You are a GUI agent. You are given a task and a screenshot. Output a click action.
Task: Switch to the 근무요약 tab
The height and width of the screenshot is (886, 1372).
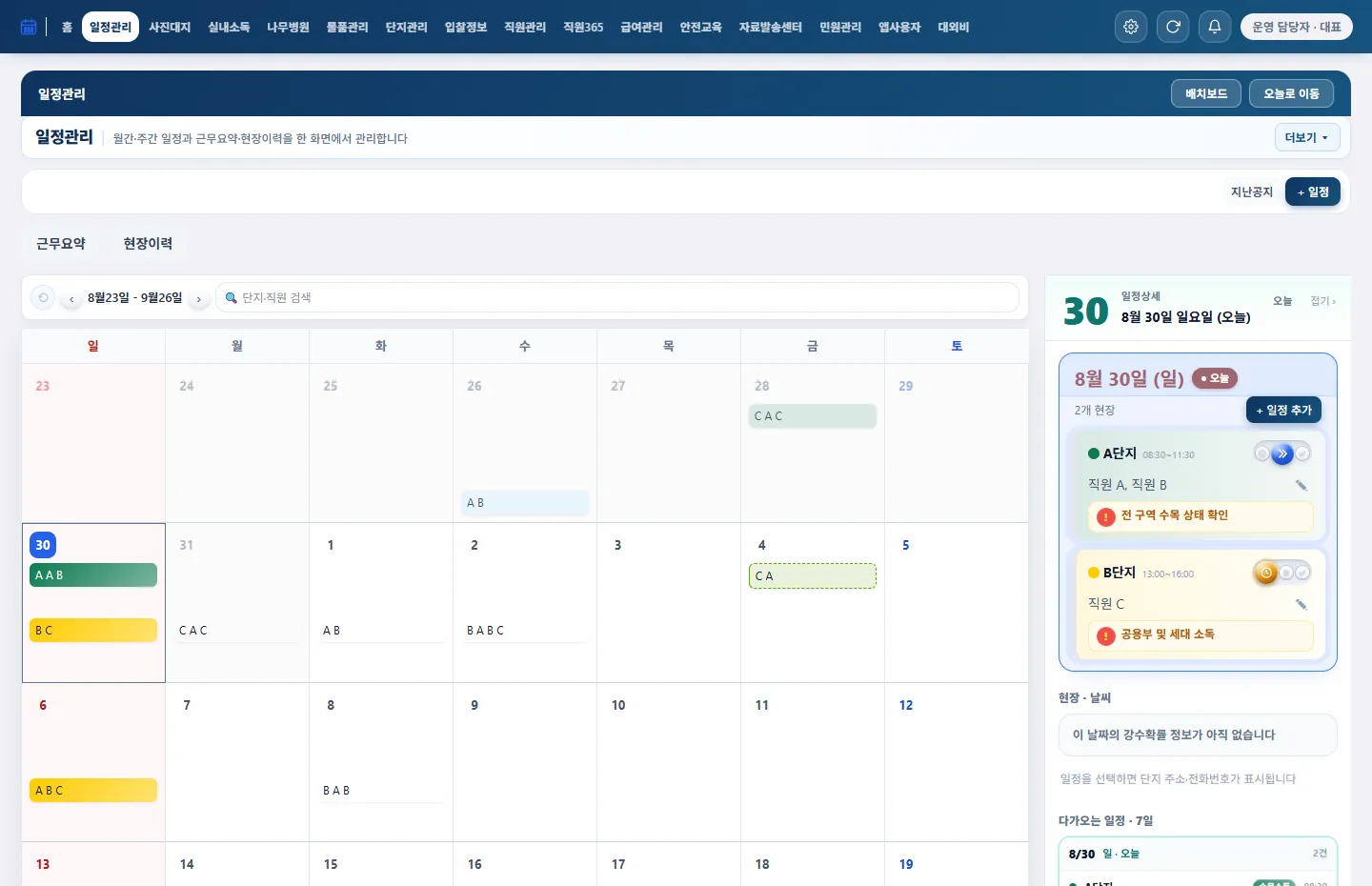pyautogui.click(x=61, y=244)
